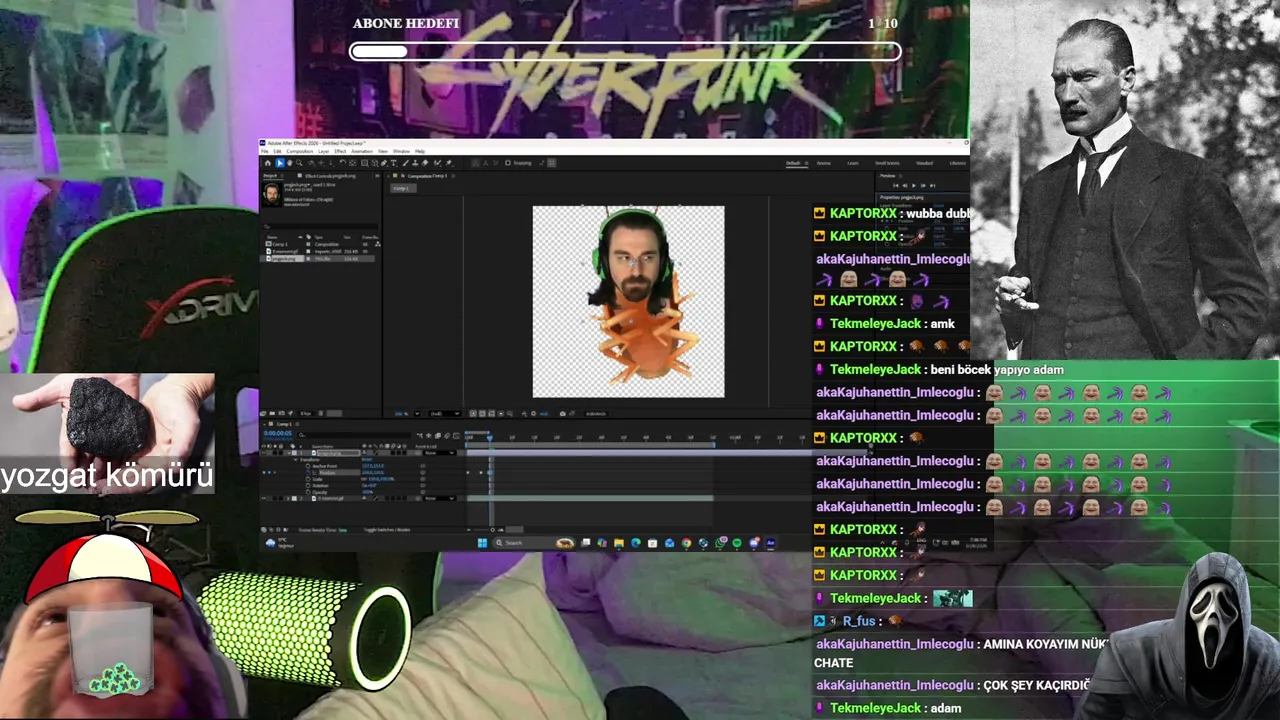The height and width of the screenshot is (720, 1280).
Task: Play the preview in Preview panel
Action: (914, 186)
